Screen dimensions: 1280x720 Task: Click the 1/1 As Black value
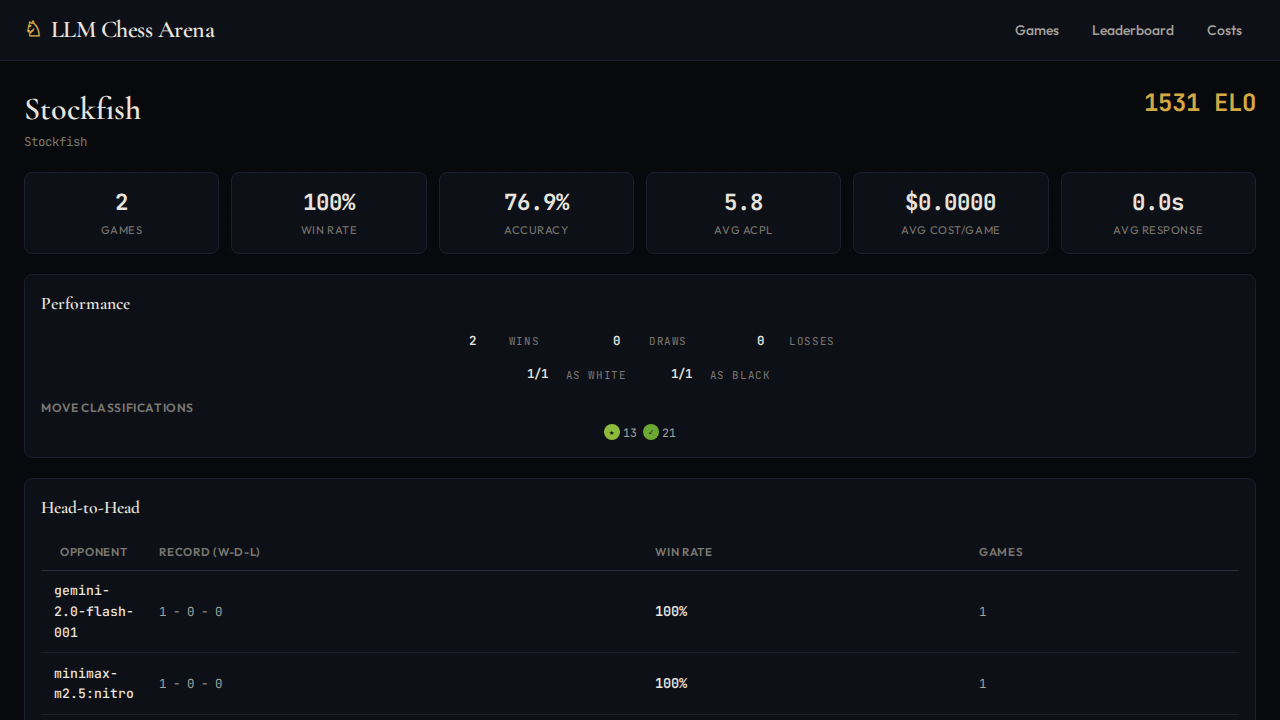click(x=682, y=374)
